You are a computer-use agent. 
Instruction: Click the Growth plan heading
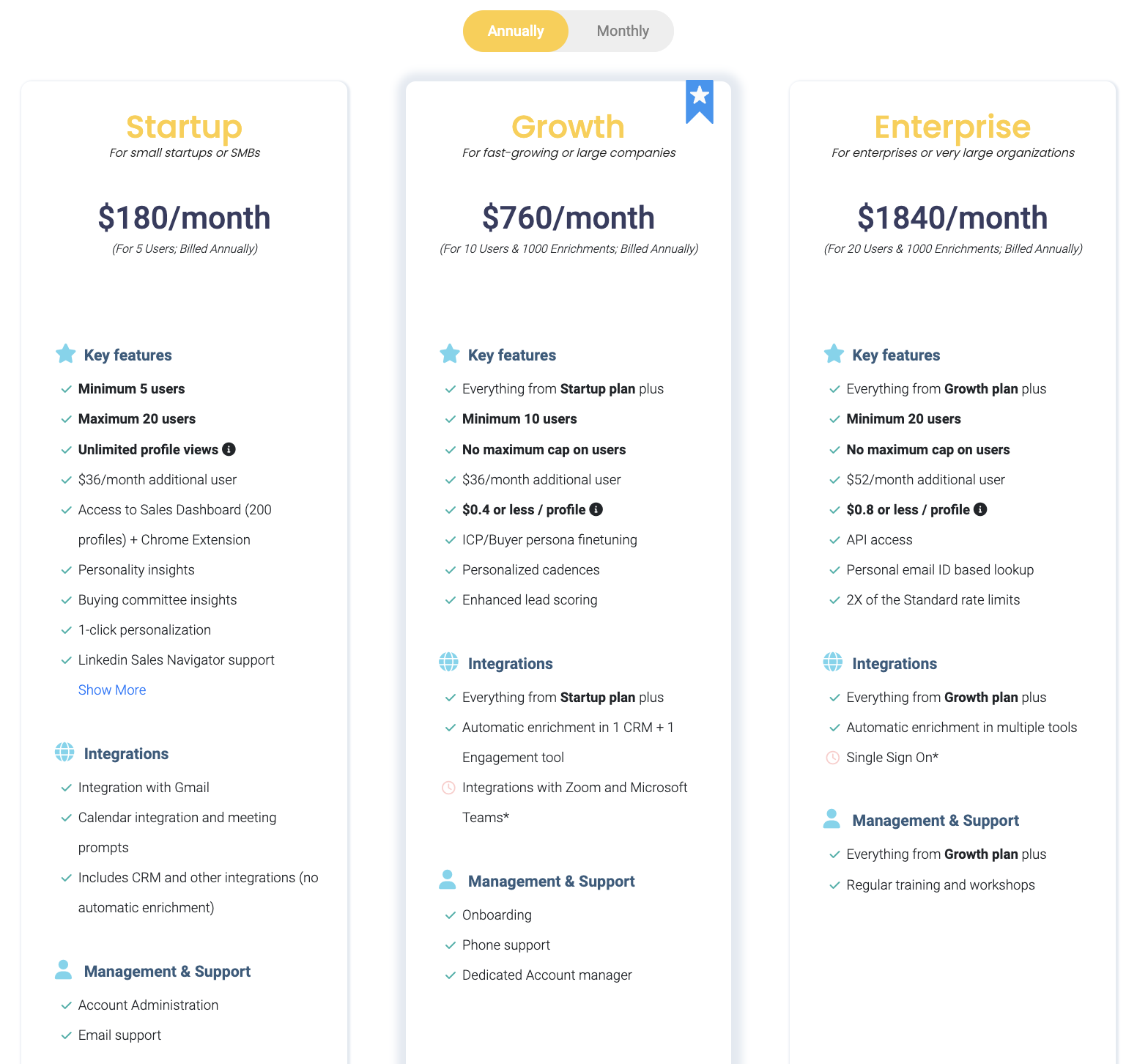pyautogui.click(x=568, y=127)
